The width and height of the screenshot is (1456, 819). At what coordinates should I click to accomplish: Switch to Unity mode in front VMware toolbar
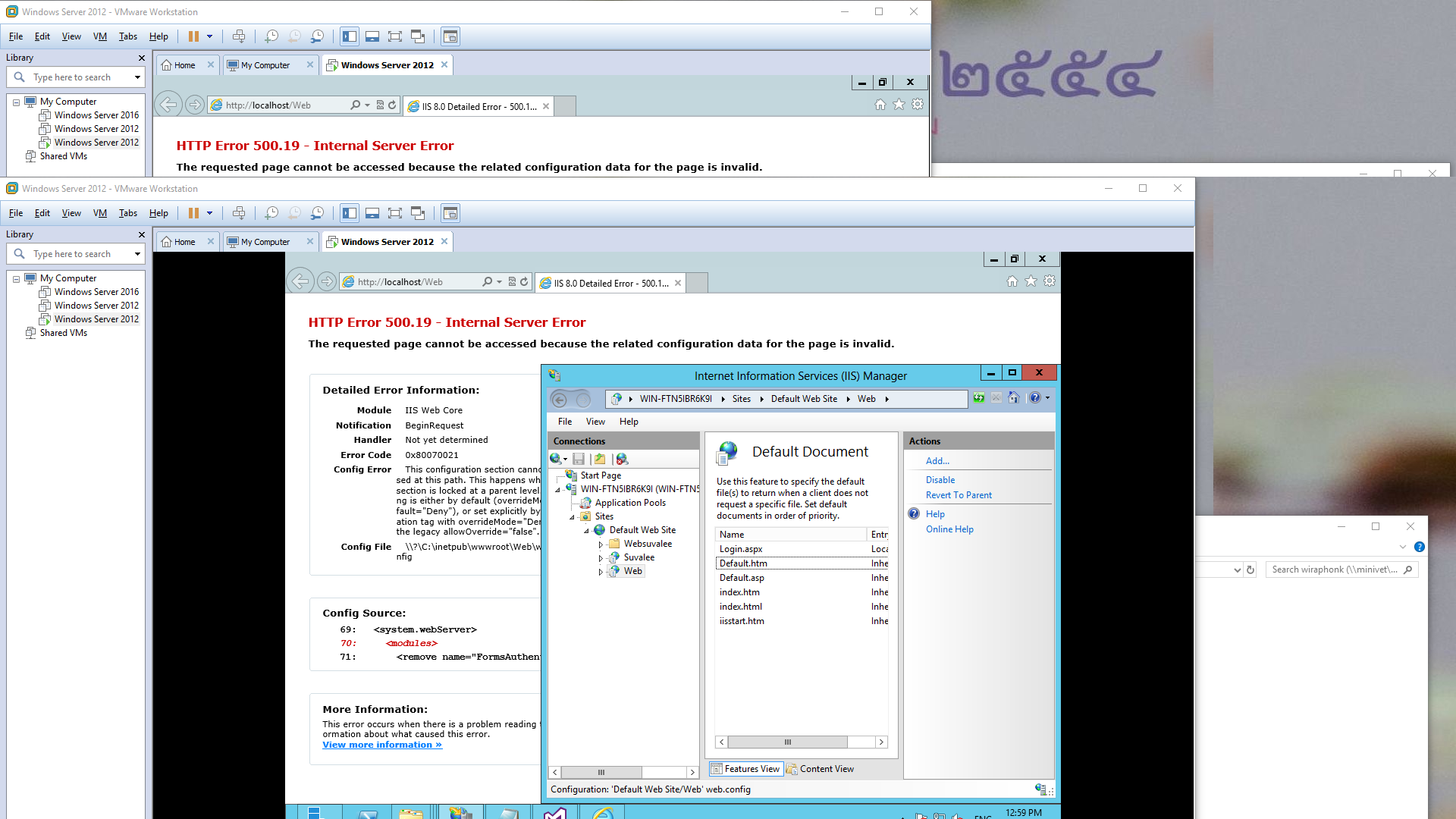[418, 213]
